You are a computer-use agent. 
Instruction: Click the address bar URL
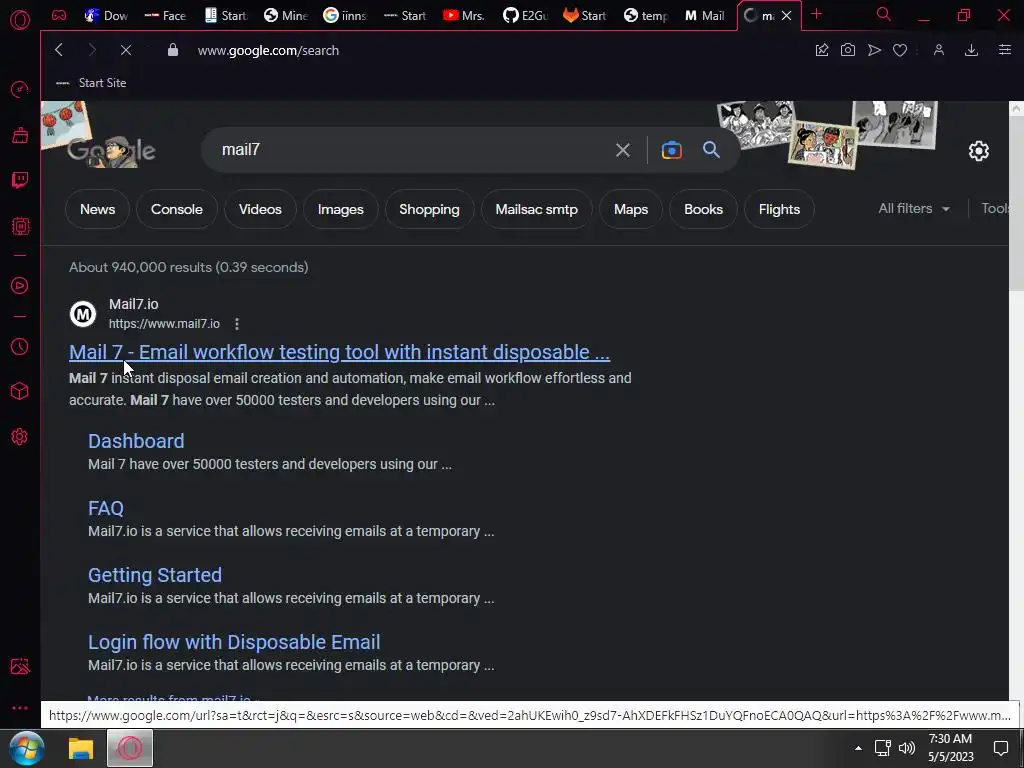coord(268,50)
